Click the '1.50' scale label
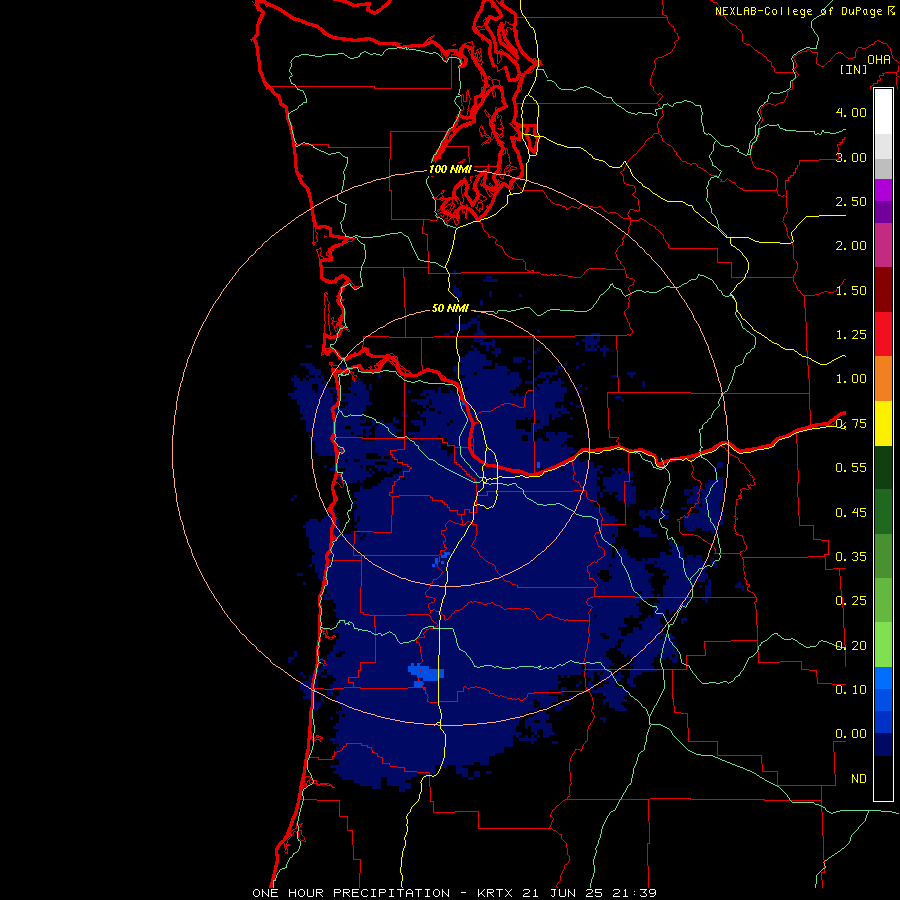900x900 pixels. coord(851,290)
